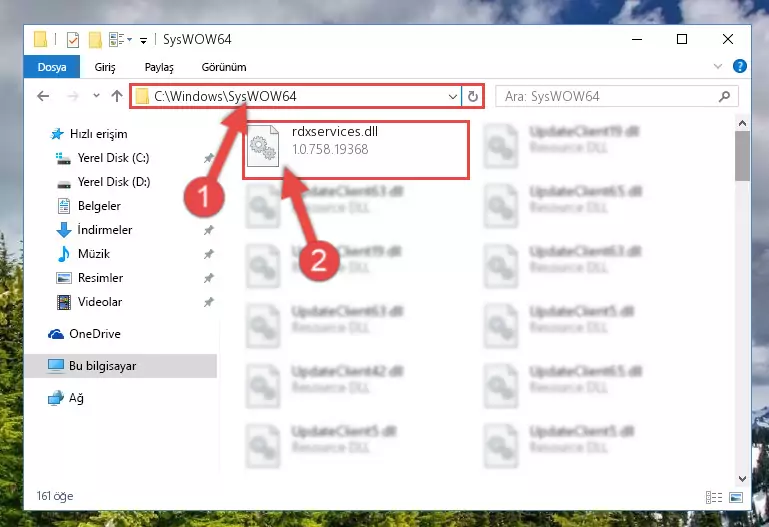Viewport: 769px width, 527px height.
Task: Click the pin icon beside Videolar
Action: 208,302
